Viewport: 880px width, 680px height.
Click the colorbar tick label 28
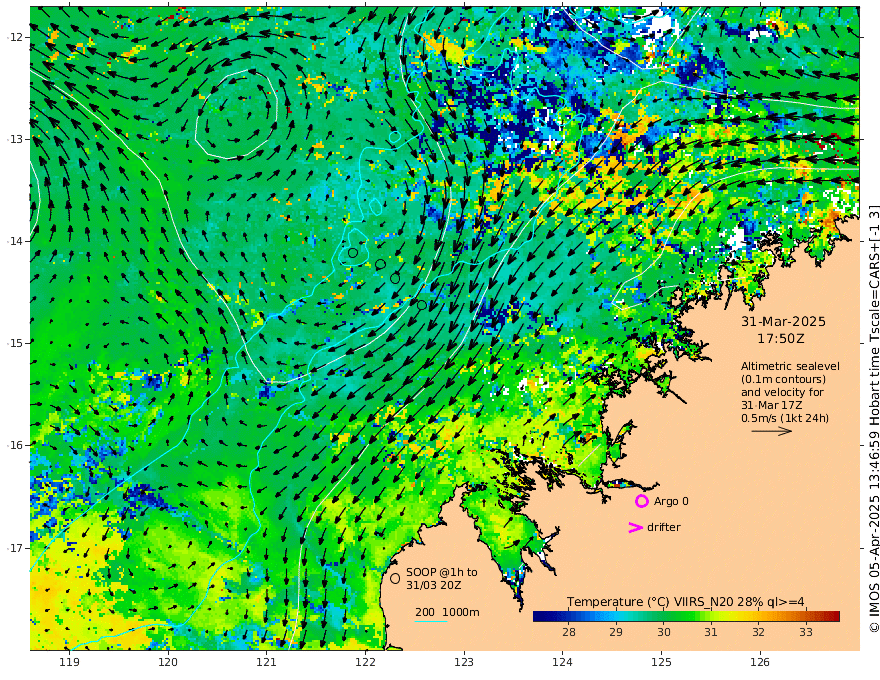[x=569, y=632]
